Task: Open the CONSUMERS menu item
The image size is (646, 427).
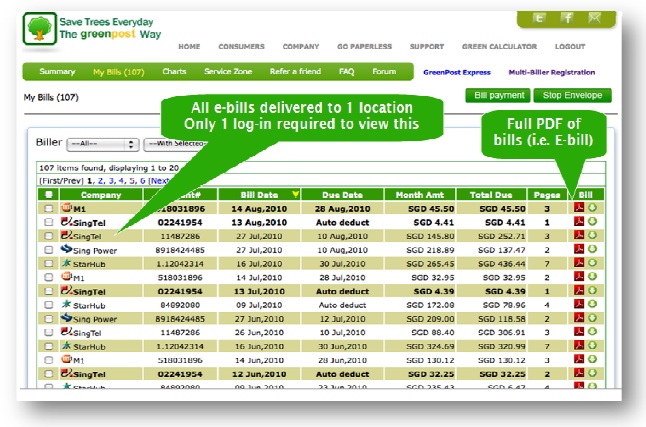Action: [x=241, y=47]
